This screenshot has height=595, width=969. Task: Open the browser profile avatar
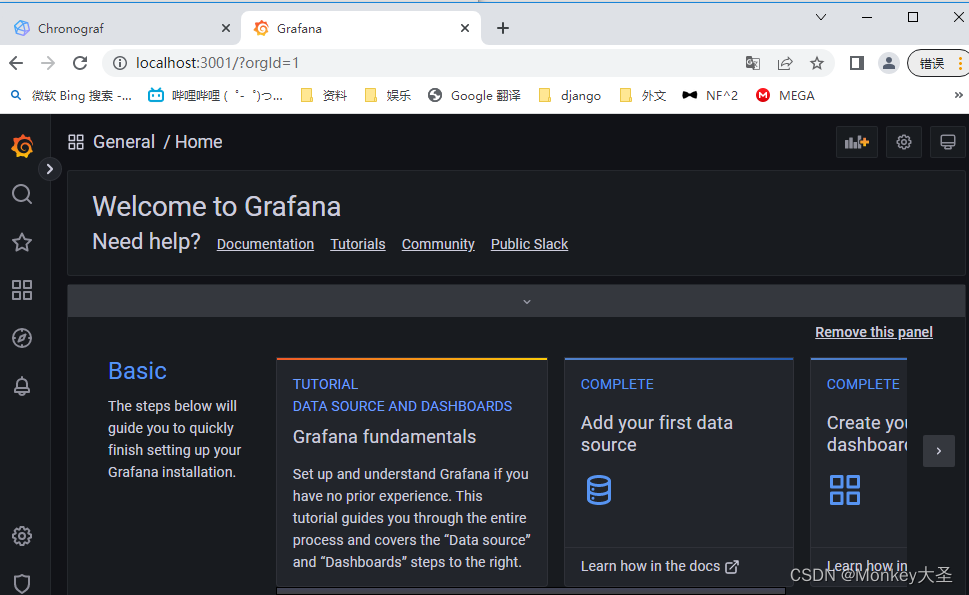click(889, 63)
